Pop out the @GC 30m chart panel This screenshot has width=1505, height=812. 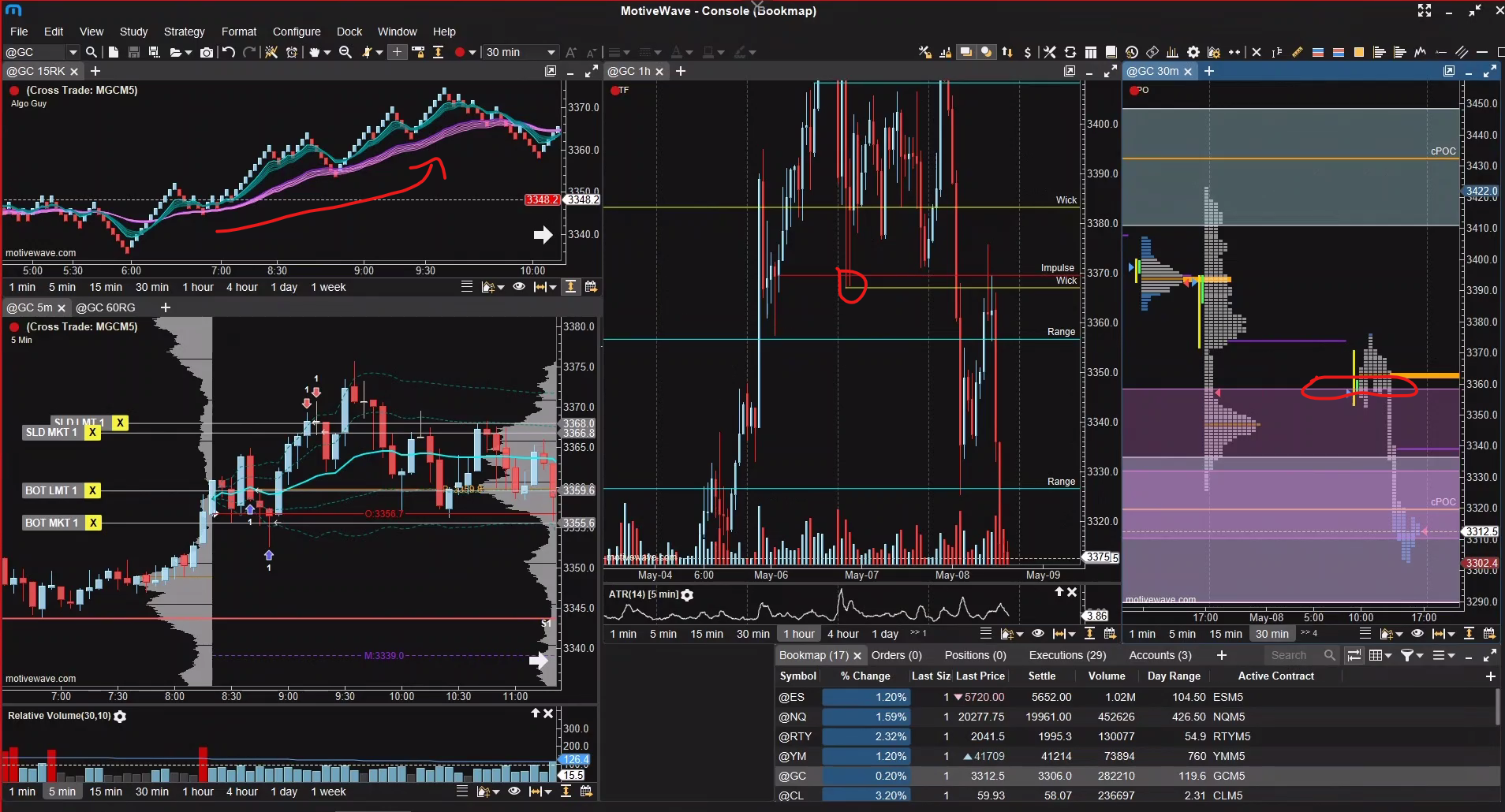click(1449, 71)
